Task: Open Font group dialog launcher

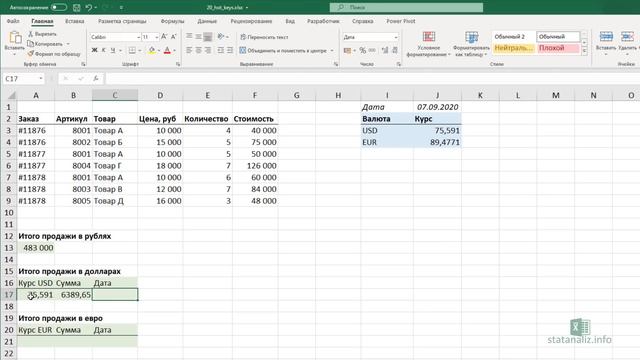Action: (x=178, y=64)
